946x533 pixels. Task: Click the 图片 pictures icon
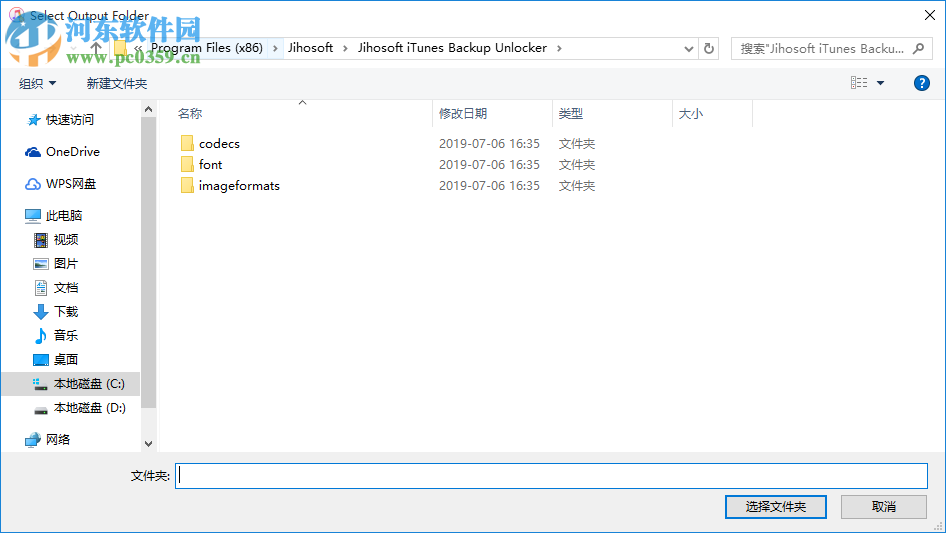(x=40, y=264)
